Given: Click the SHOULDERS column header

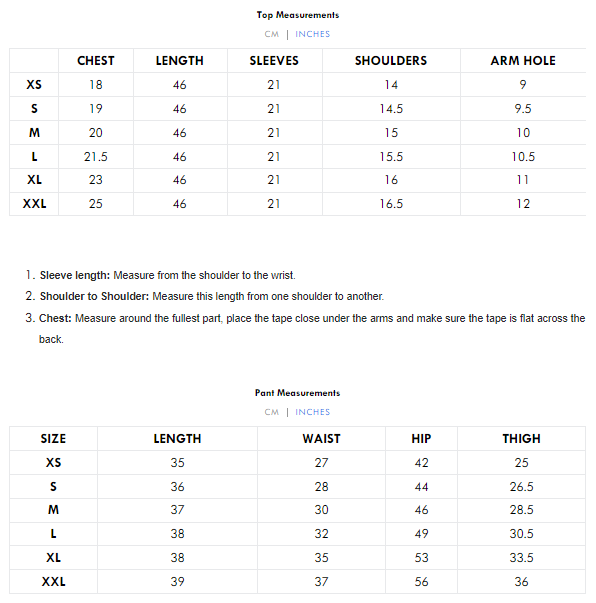Looking at the screenshot, I should 391,61.
